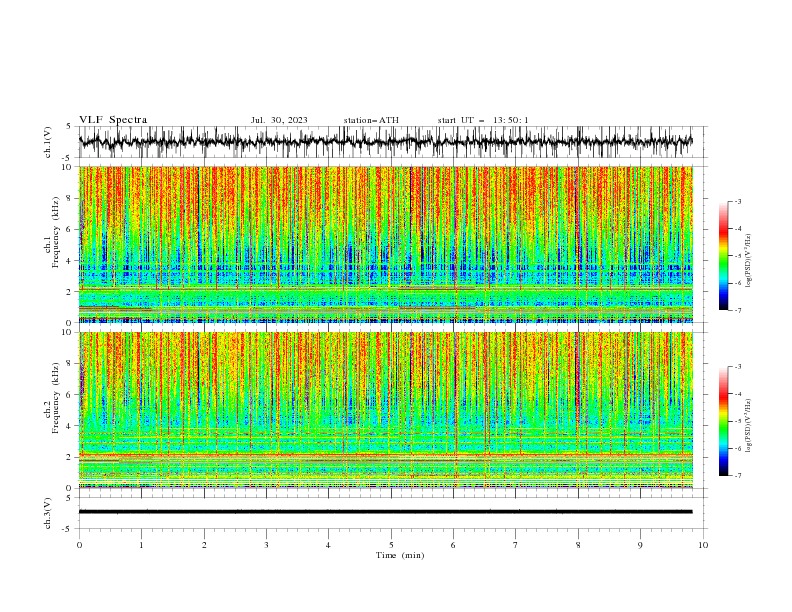The width and height of the screenshot is (792, 612).
Task: Click time axis tick label '5'
Action: (x=391, y=545)
